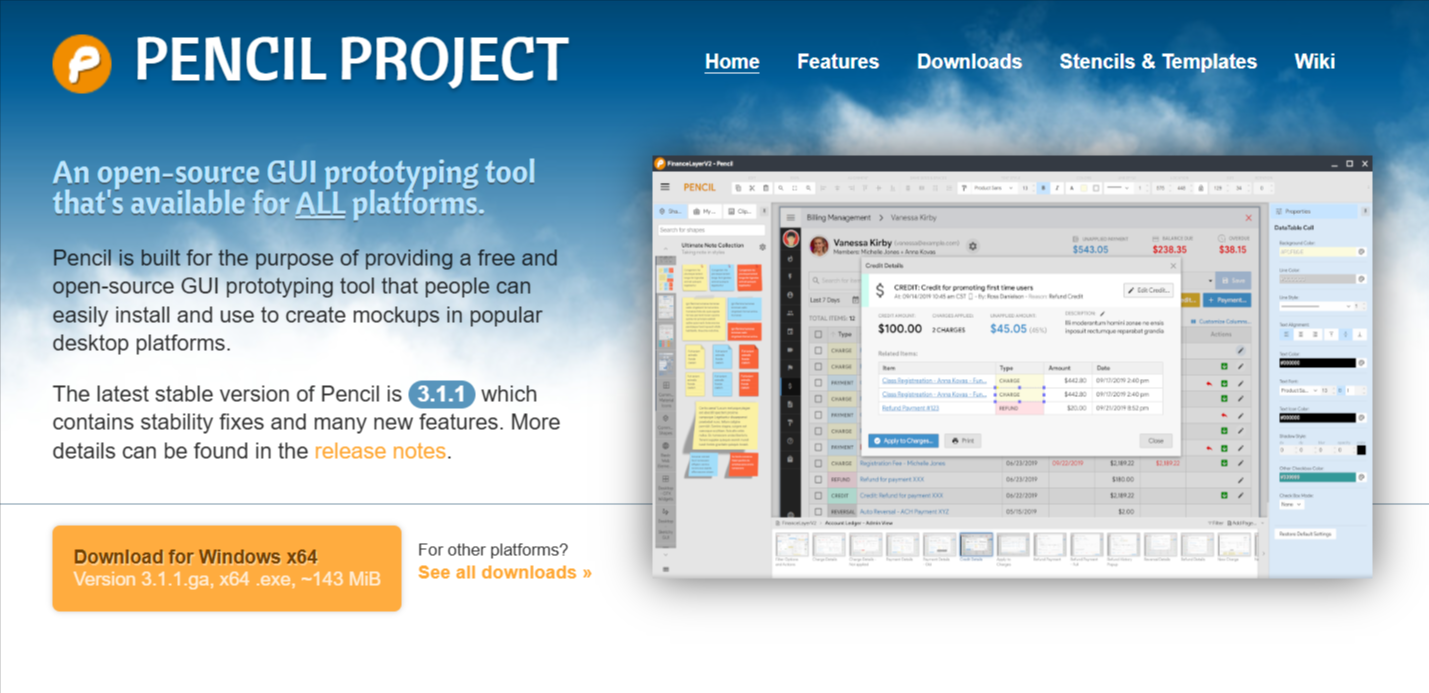Open the Refund Payment #123 link
Viewport: 1429px width, 693px height.
[910, 408]
